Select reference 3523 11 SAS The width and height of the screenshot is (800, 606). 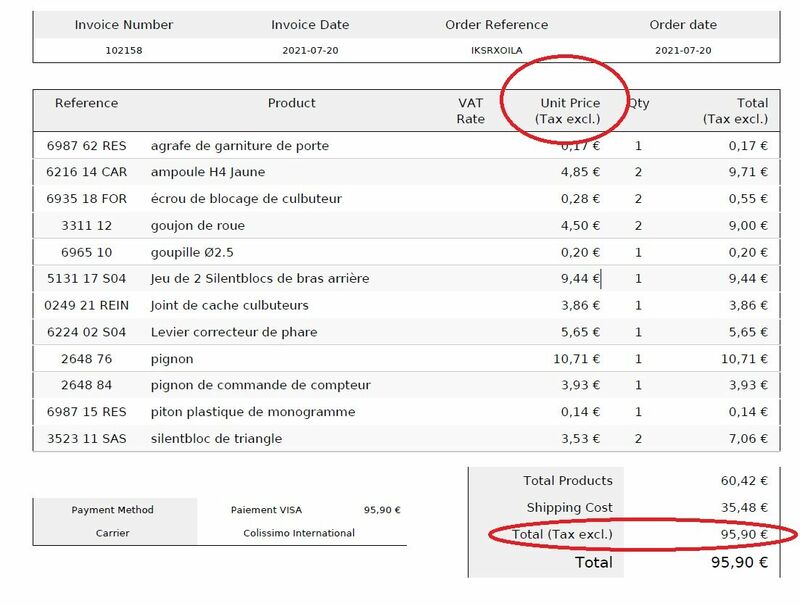[x=86, y=439]
